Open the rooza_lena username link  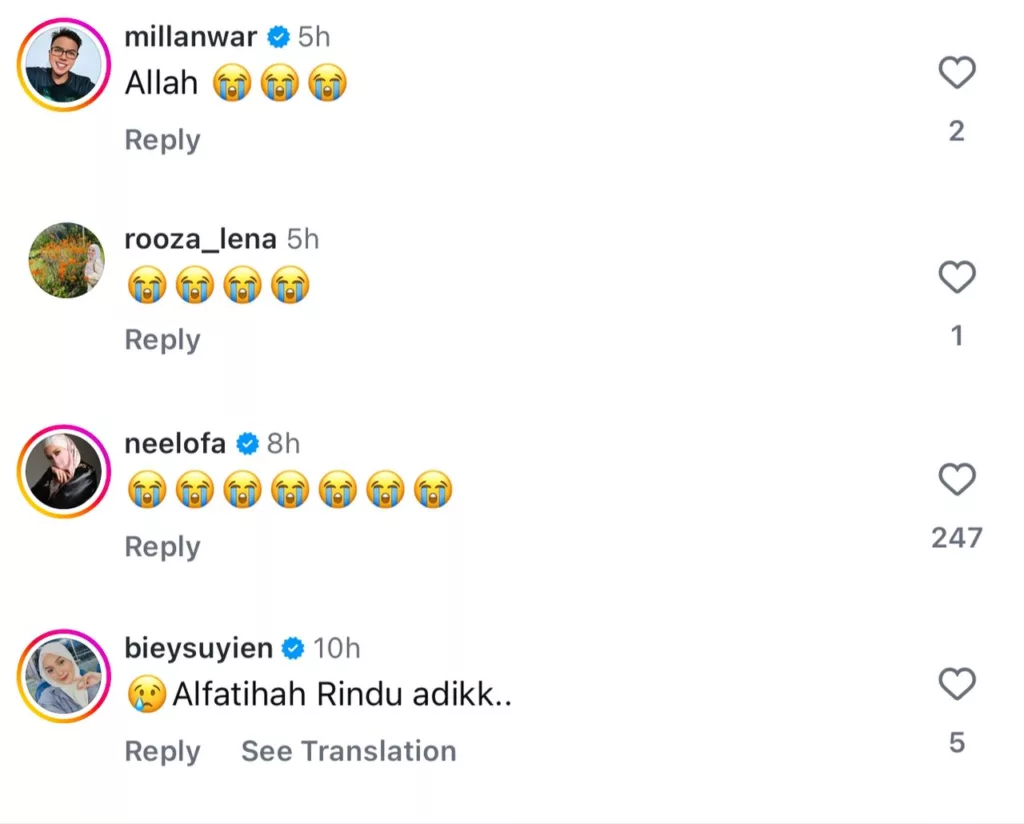[200, 239]
